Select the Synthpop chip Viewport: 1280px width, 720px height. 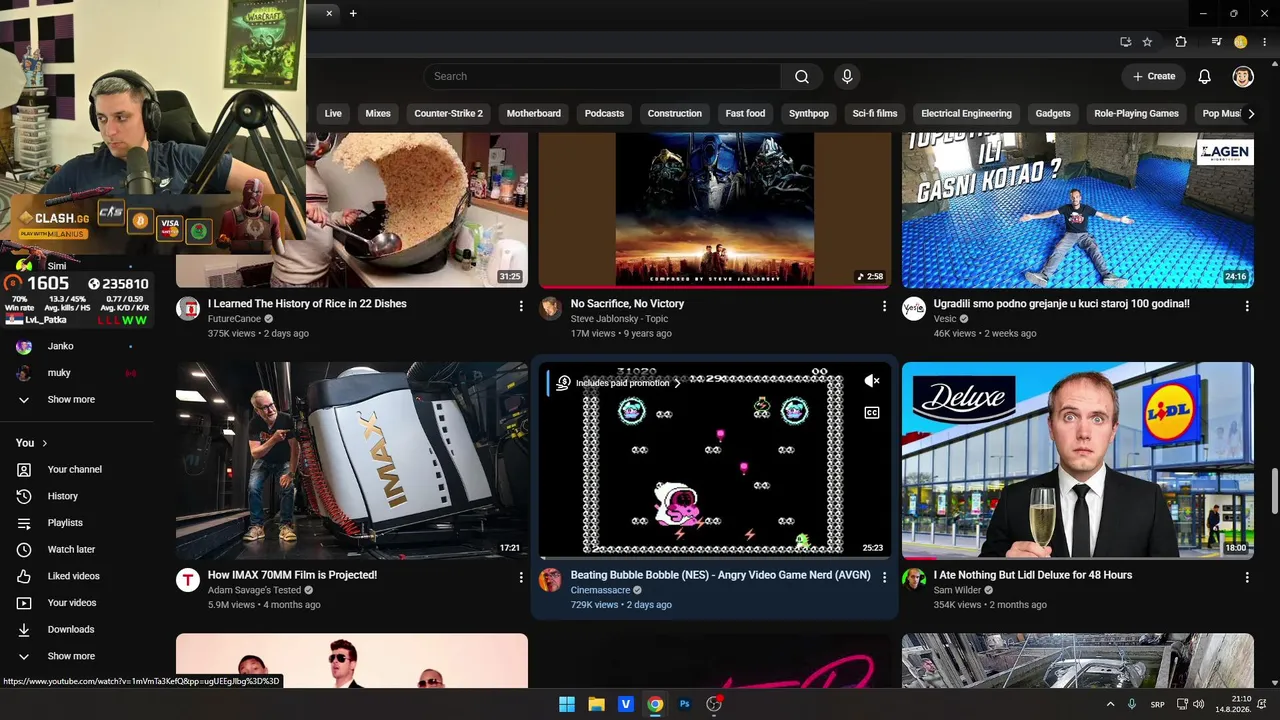coord(809,114)
